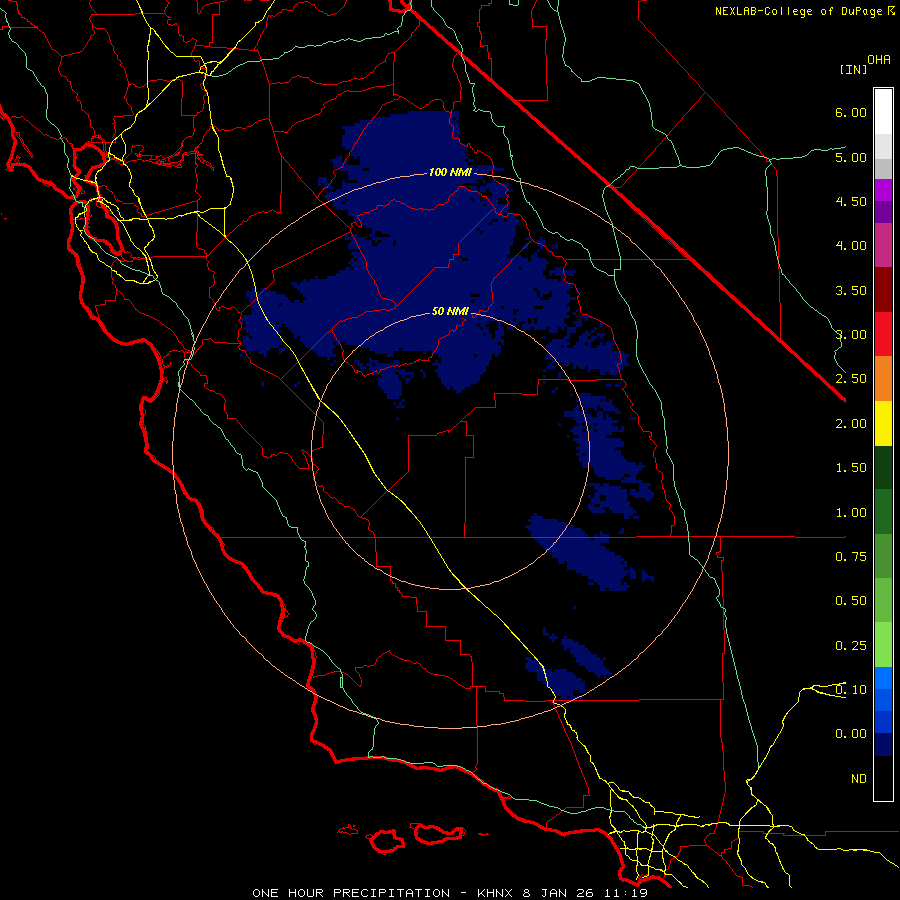Select the 2.00 legend label

(x=851, y=424)
